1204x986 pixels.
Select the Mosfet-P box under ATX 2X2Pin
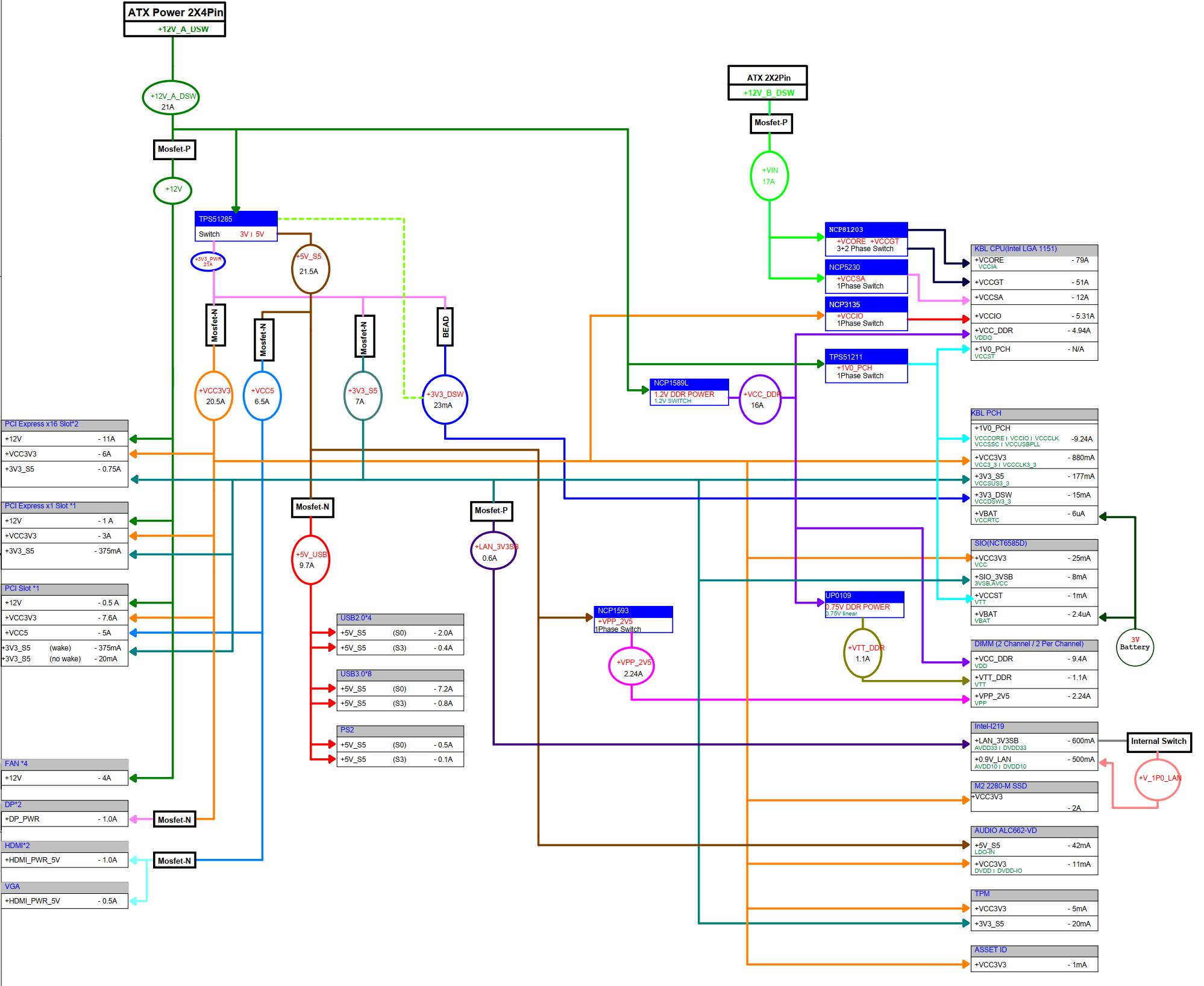tap(771, 123)
